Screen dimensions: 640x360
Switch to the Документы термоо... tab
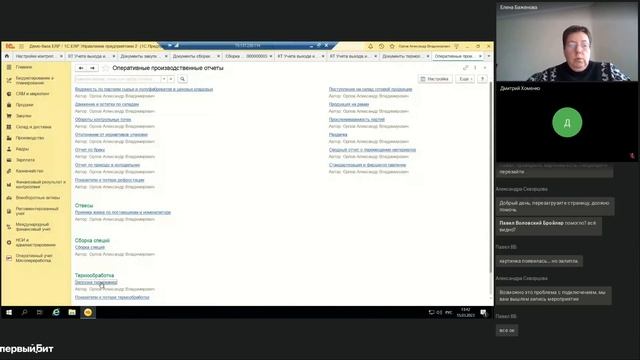tap(402, 56)
